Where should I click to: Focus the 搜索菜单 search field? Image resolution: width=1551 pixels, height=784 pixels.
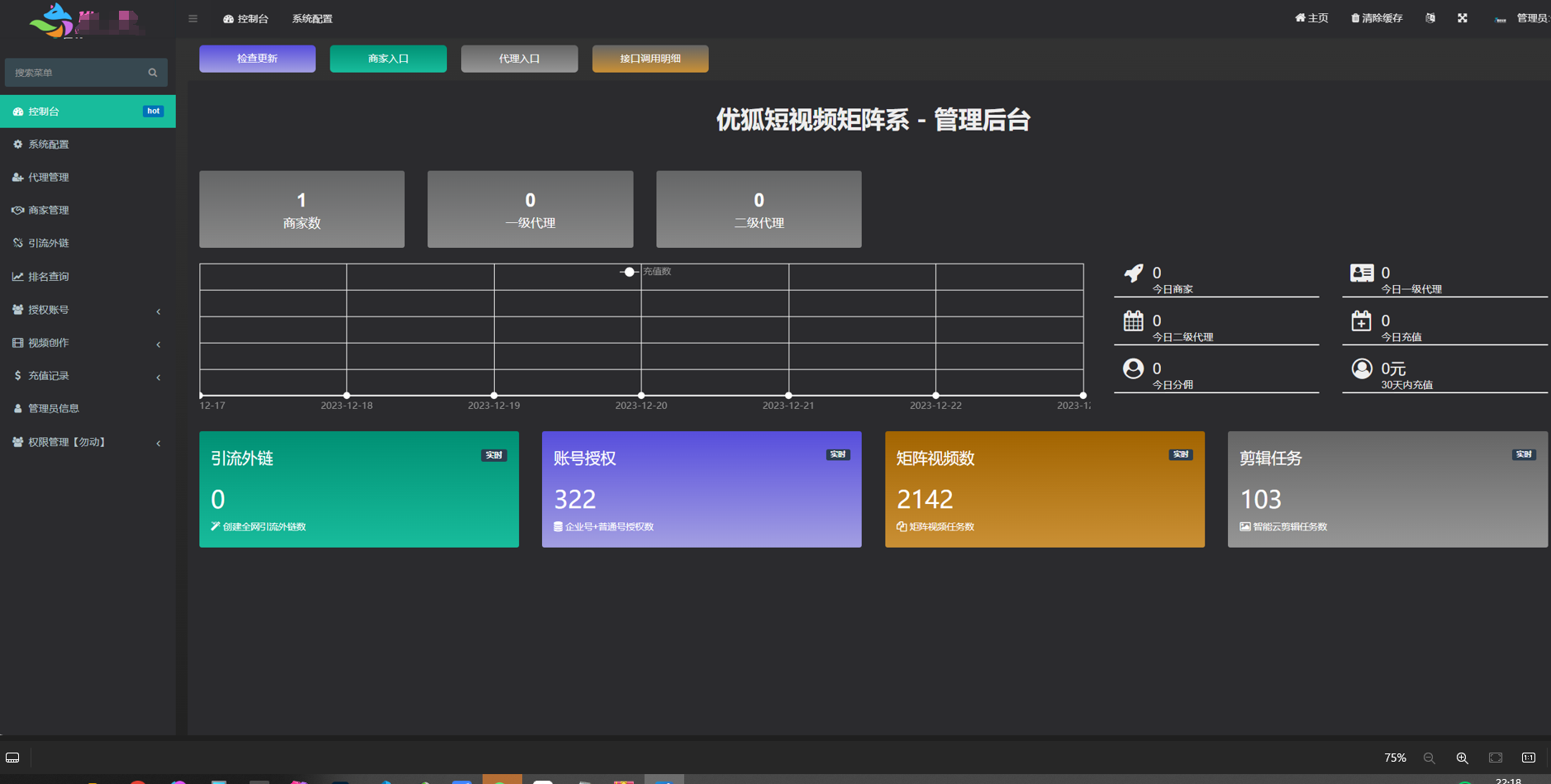86,73
